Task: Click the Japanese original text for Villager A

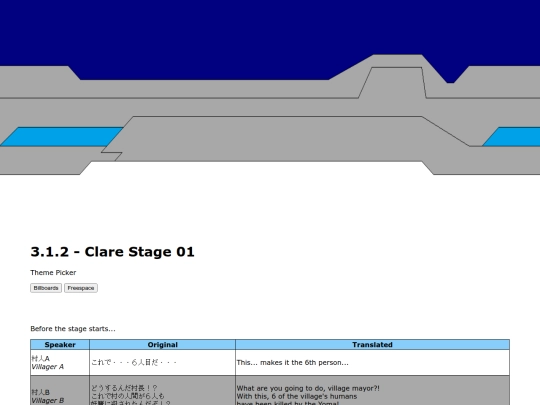Action: click(x=134, y=363)
